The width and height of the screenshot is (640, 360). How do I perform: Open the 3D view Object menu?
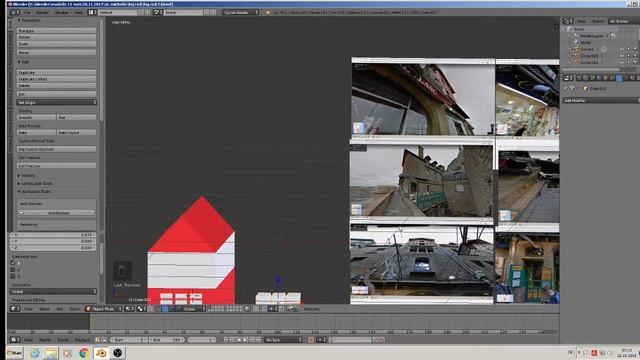[x=74, y=309]
